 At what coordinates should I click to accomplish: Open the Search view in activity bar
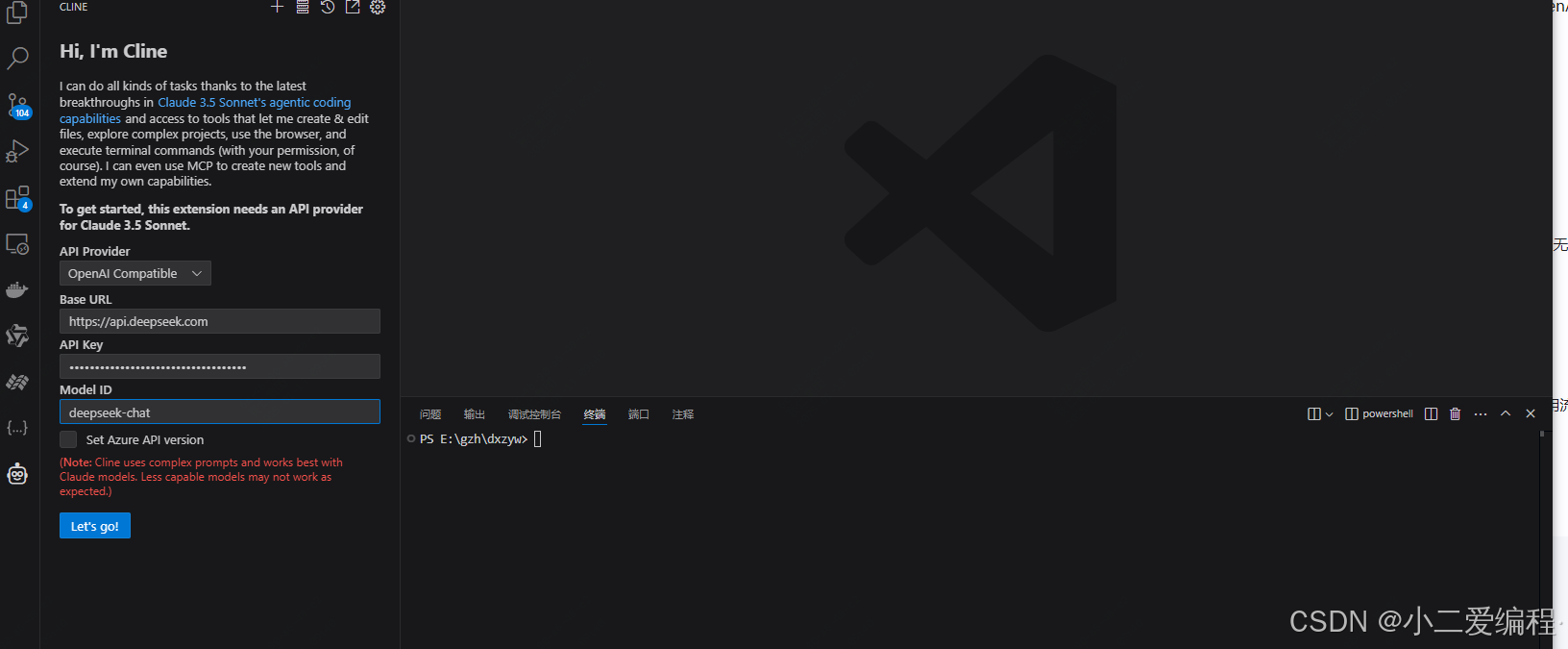tap(17, 58)
